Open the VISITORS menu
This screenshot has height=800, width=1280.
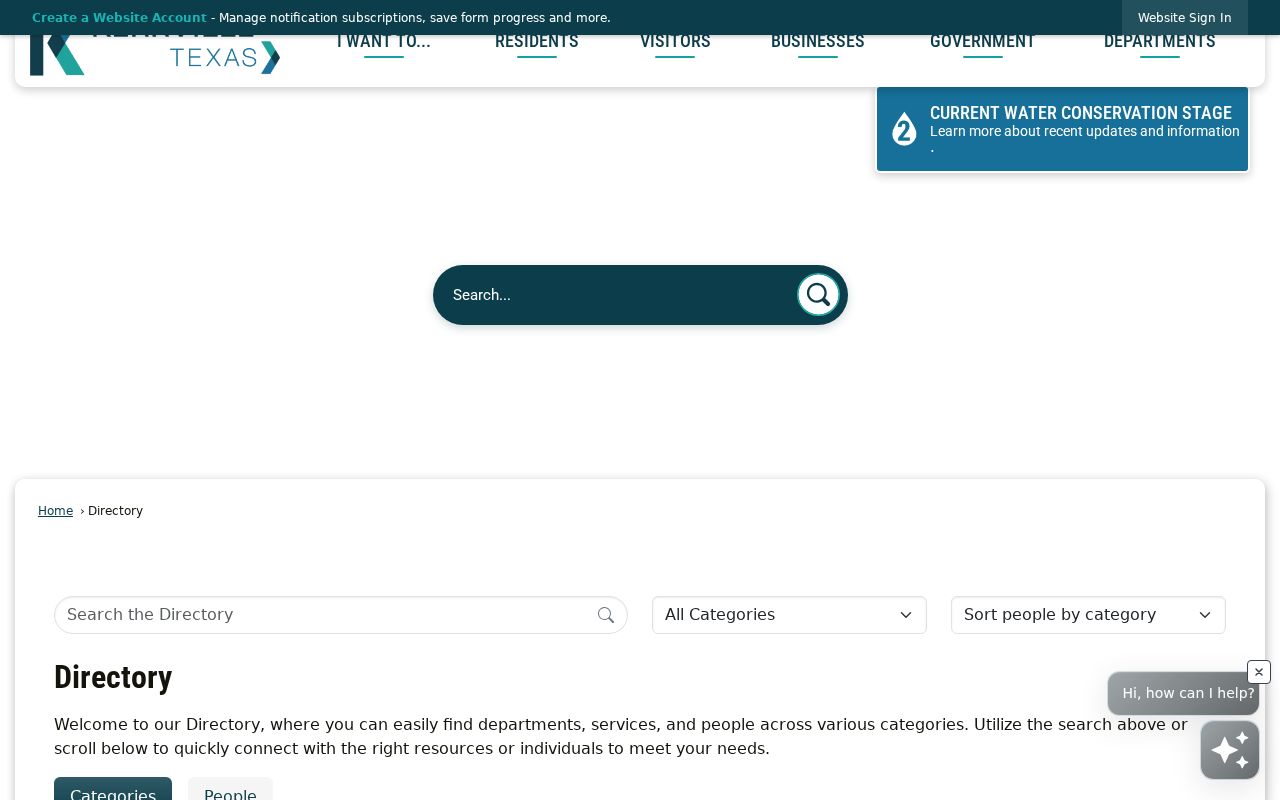(675, 42)
